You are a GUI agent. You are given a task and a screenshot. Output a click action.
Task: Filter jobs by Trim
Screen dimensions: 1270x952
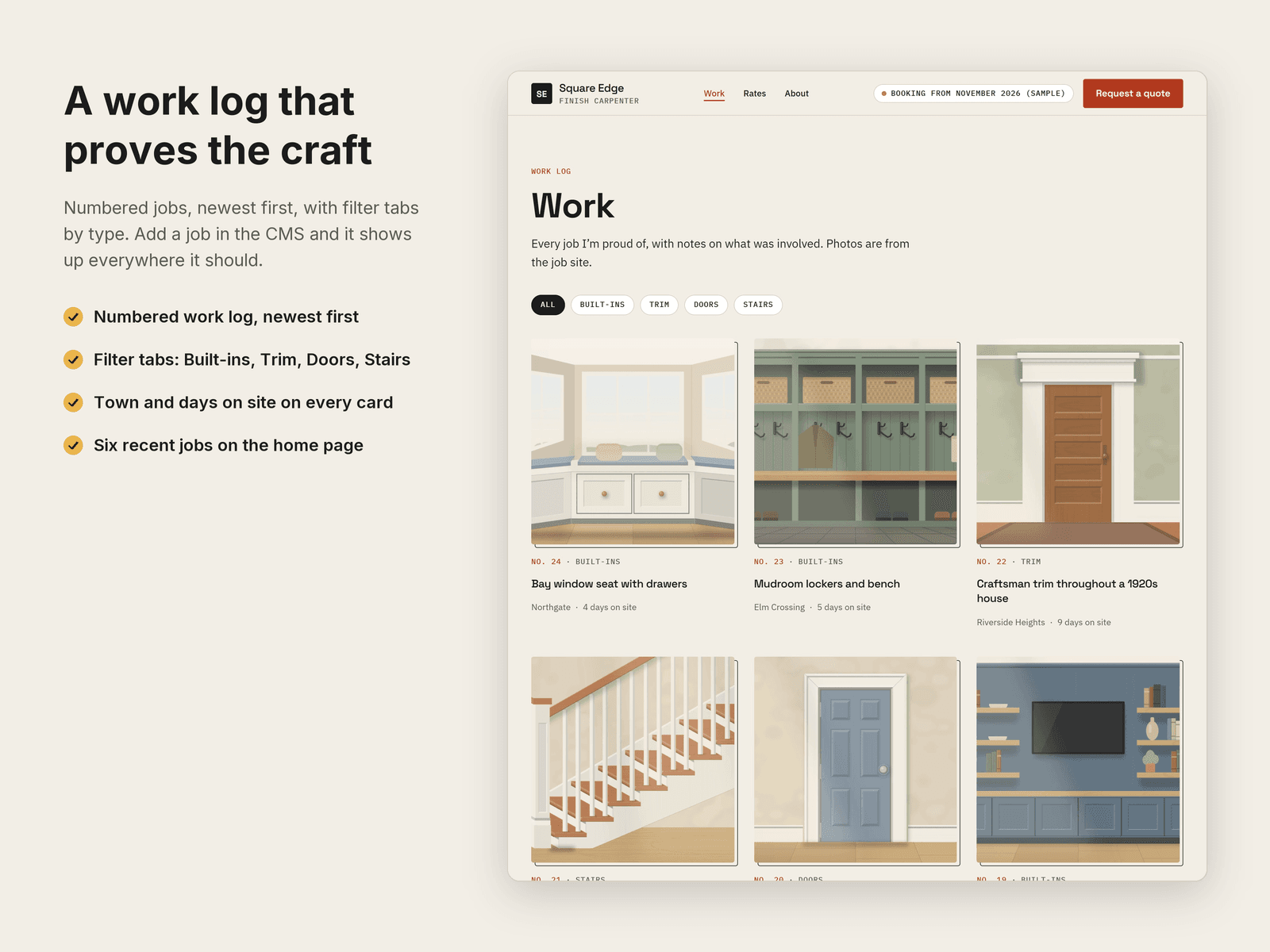pyautogui.click(x=659, y=305)
